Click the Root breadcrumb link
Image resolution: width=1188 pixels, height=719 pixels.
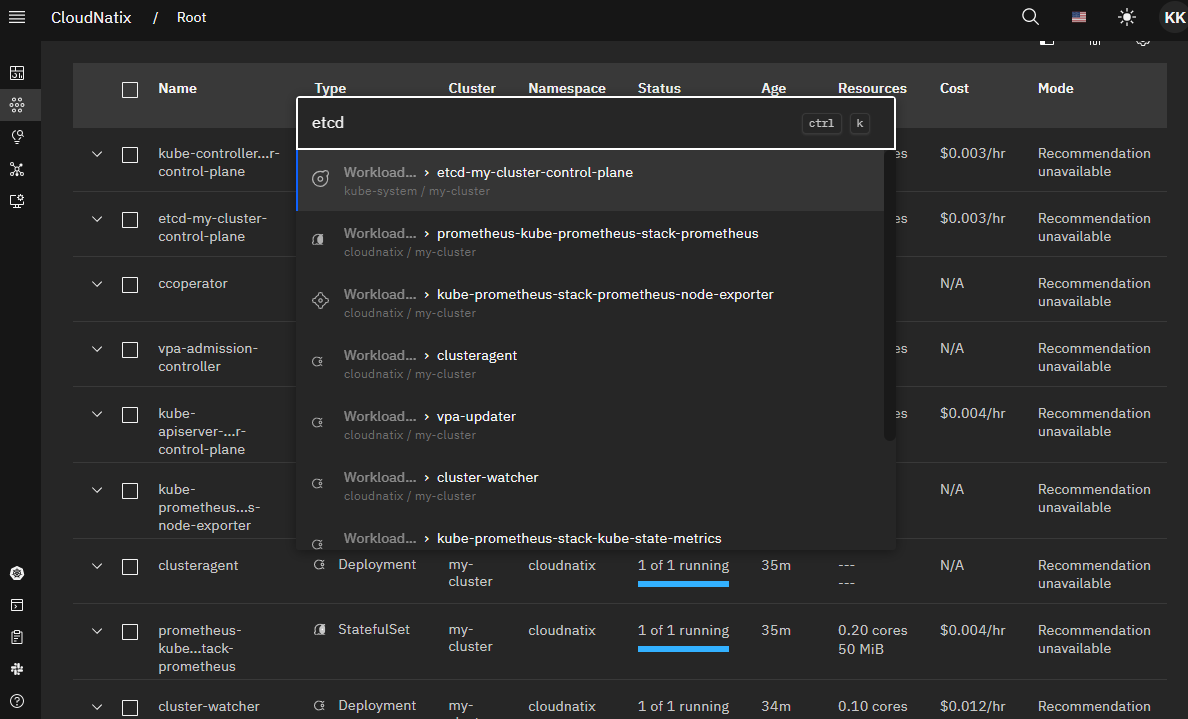point(191,17)
